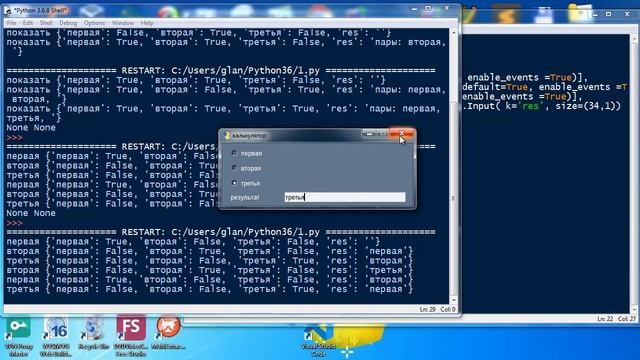
Task: Click the output row 'первая' ending 'res': 'вторая'
Action: (210, 280)
